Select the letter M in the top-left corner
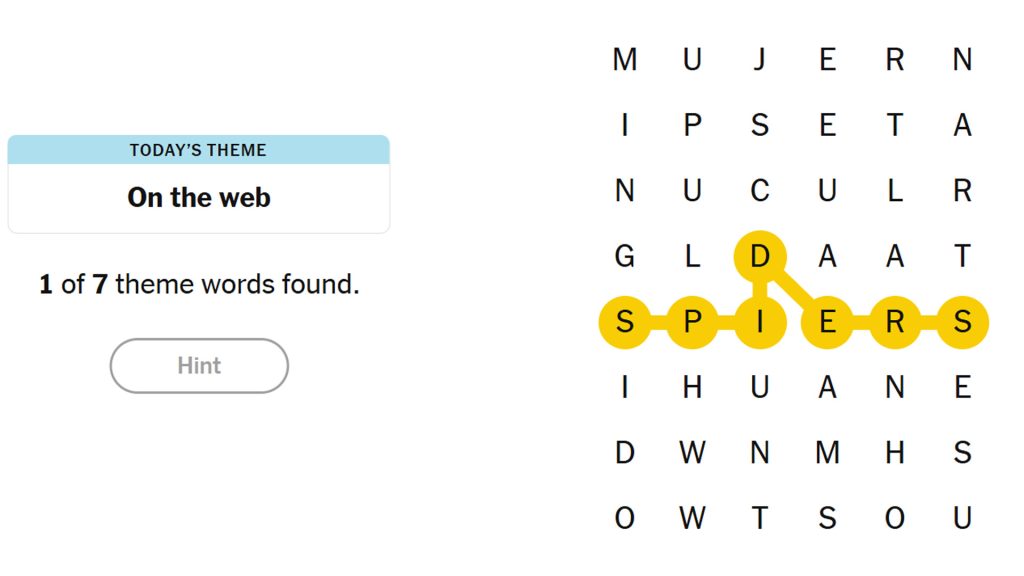 click(x=625, y=60)
